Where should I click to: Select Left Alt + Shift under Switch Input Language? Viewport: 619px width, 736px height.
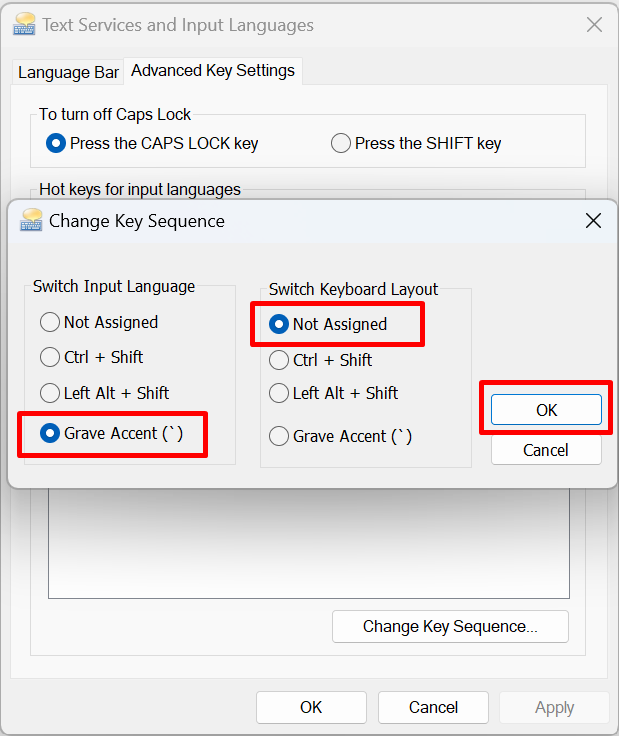coord(50,393)
